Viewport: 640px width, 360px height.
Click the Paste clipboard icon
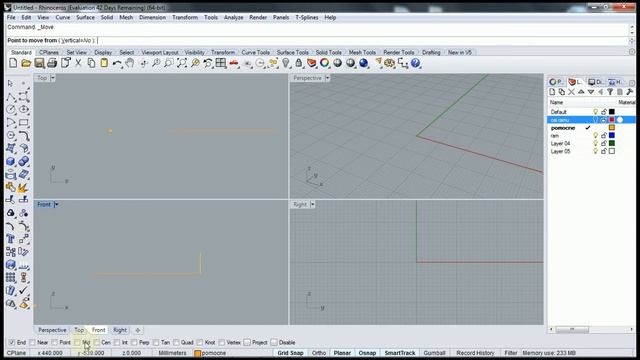point(104,63)
